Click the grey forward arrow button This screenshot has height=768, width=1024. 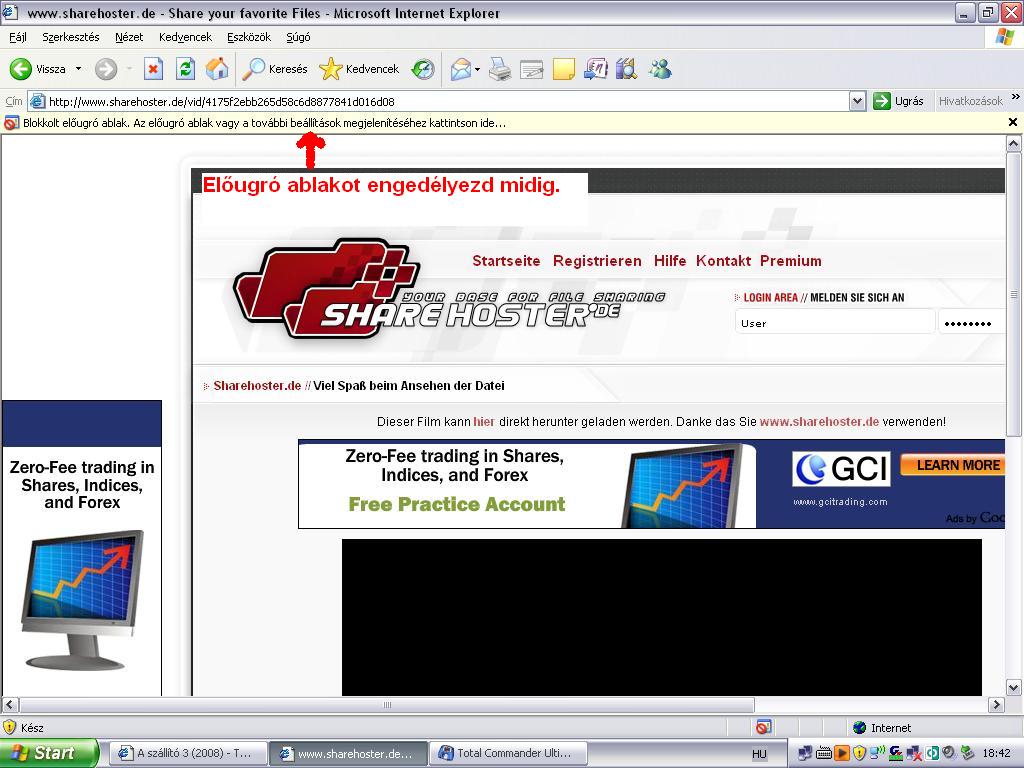click(x=106, y=69)
